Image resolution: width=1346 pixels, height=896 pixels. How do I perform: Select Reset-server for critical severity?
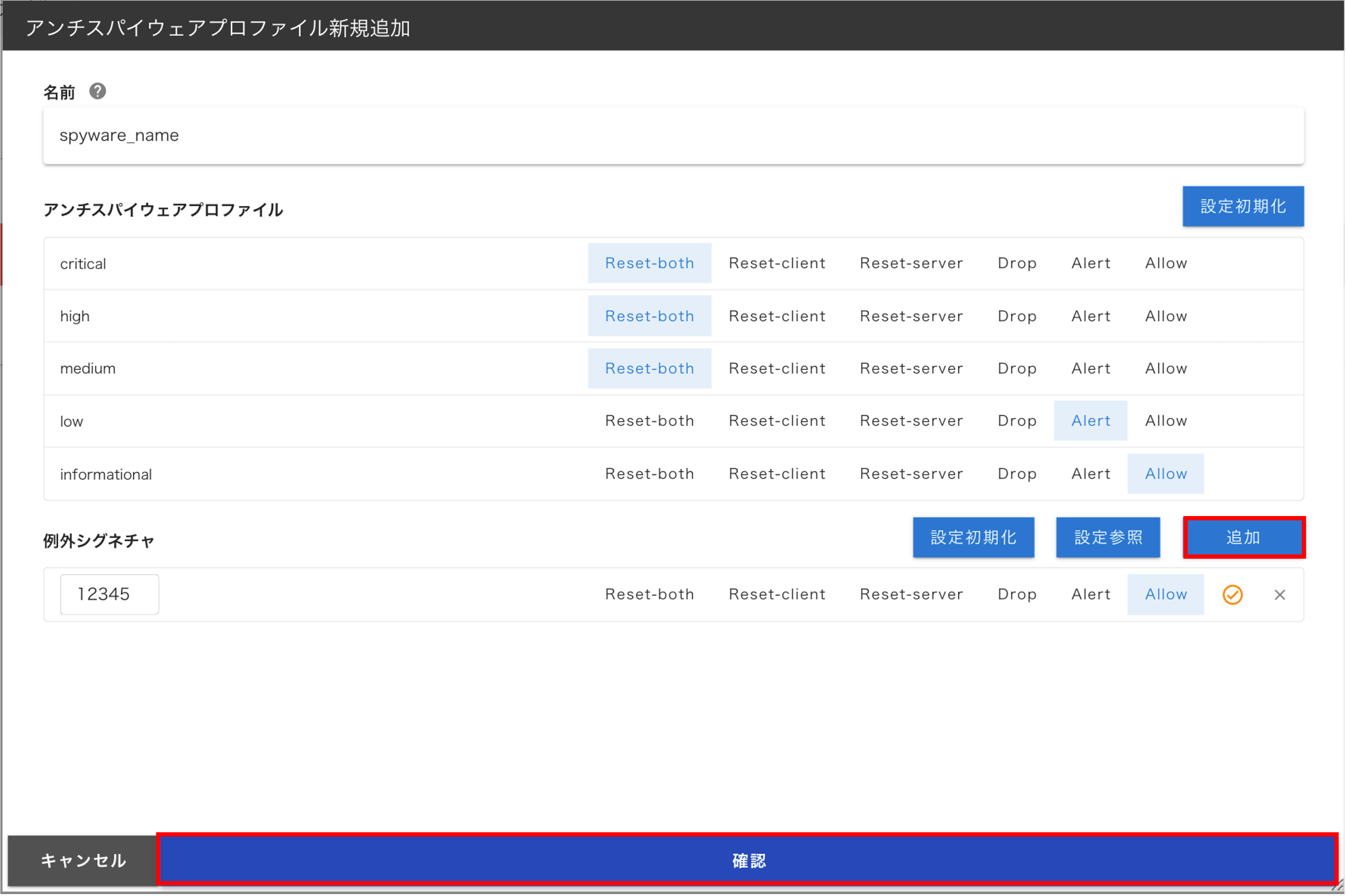pos(910,264)
